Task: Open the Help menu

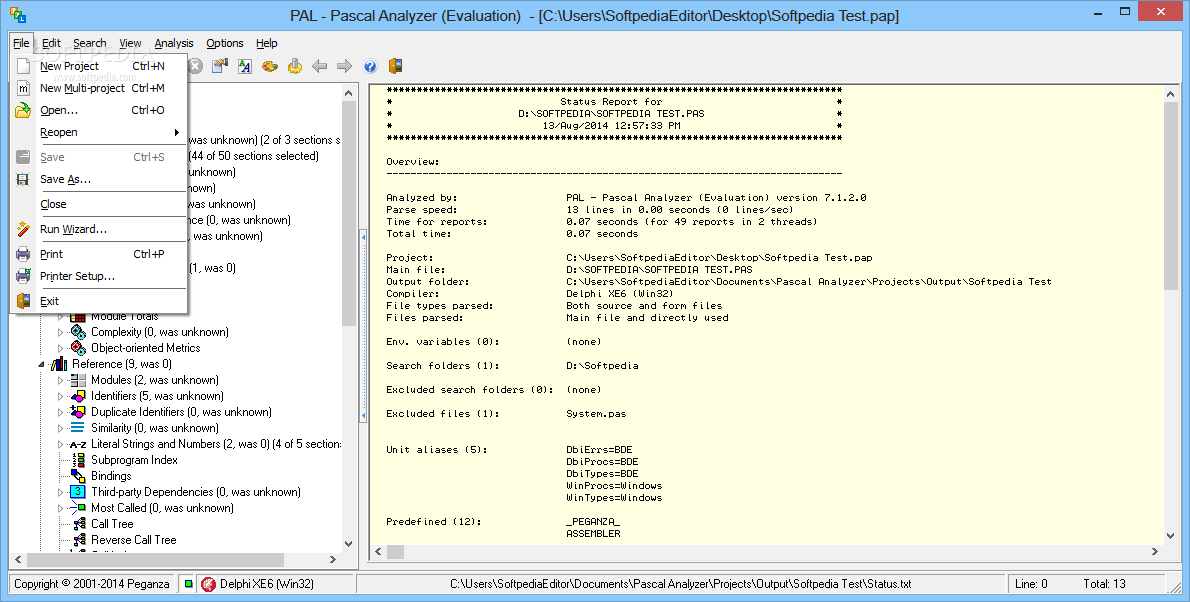Action: point(266,43)
